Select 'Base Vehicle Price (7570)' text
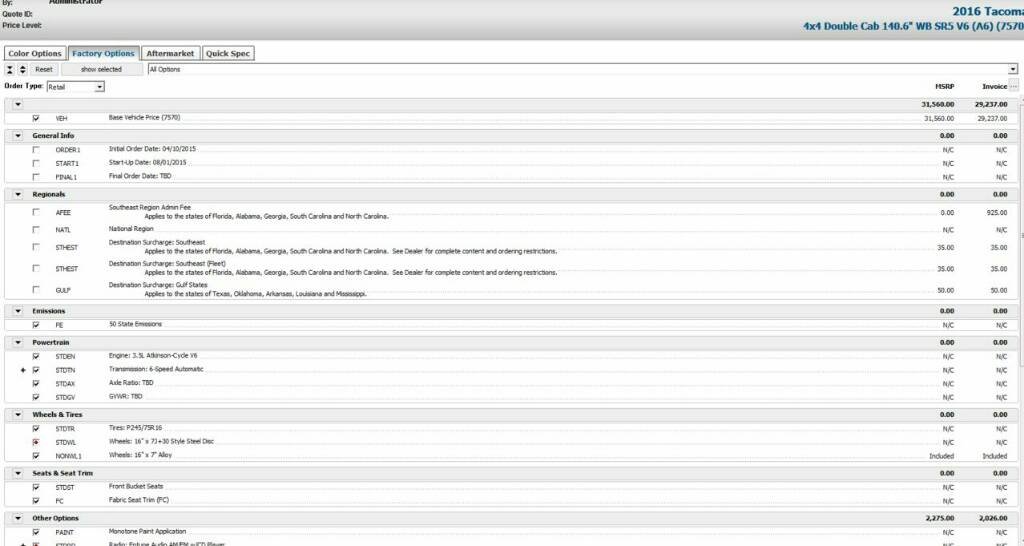1024x546 pixels. tap(144, 118)
